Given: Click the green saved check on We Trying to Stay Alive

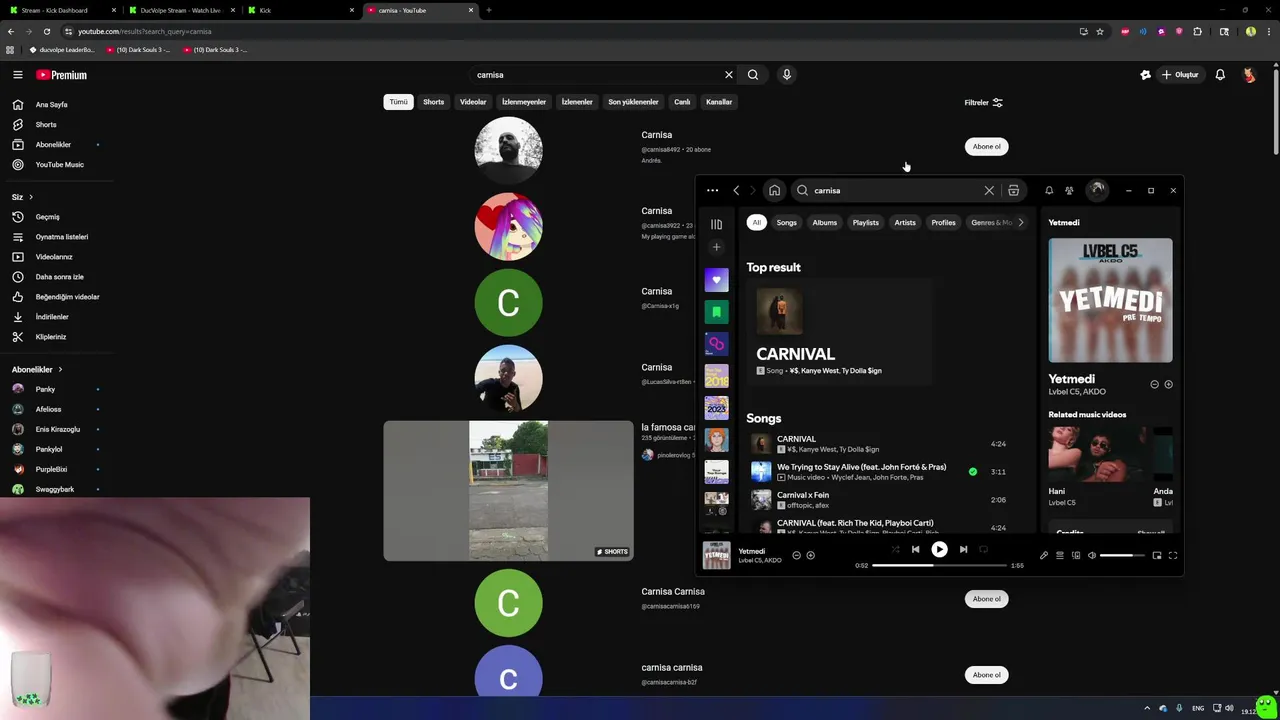Looking at the screenshot, I should [972, 471].
